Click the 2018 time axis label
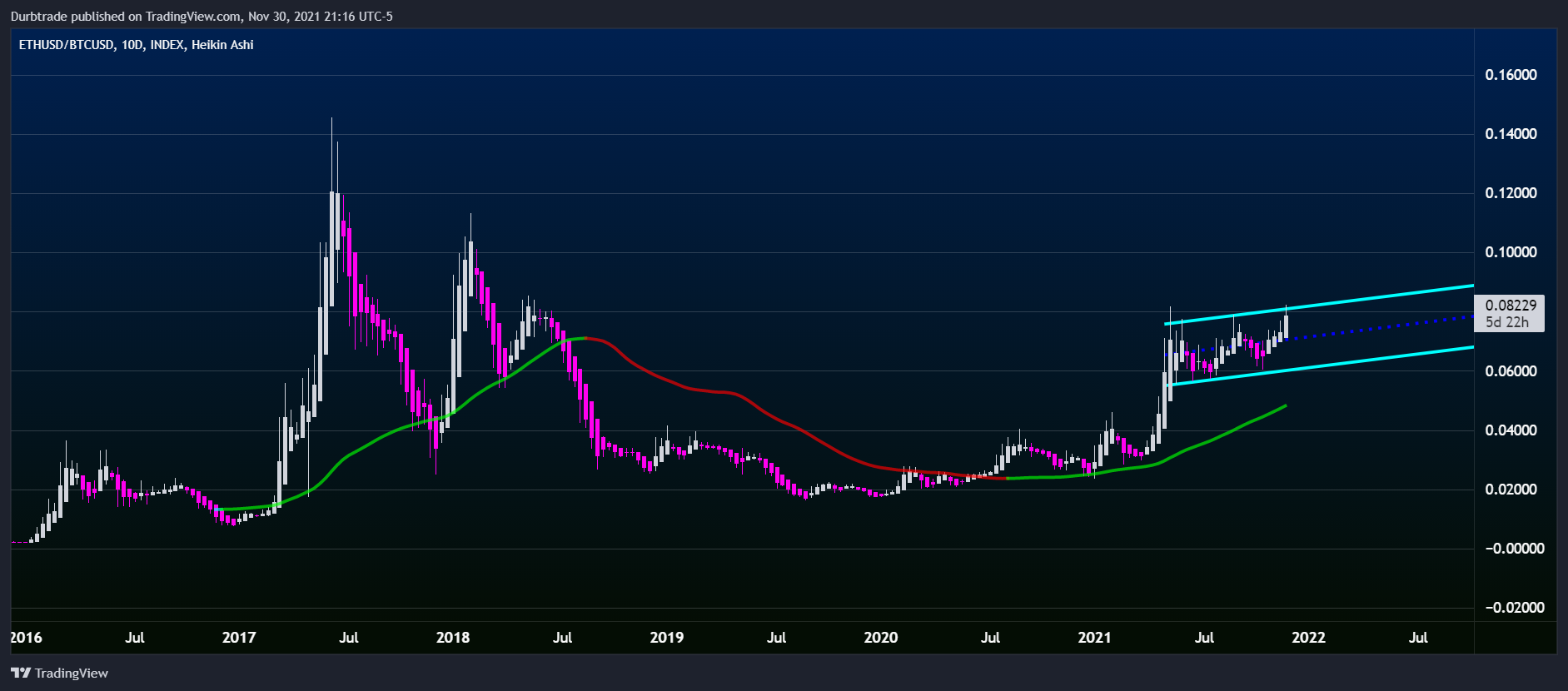The image size is (1568, 691). [453, 638]
